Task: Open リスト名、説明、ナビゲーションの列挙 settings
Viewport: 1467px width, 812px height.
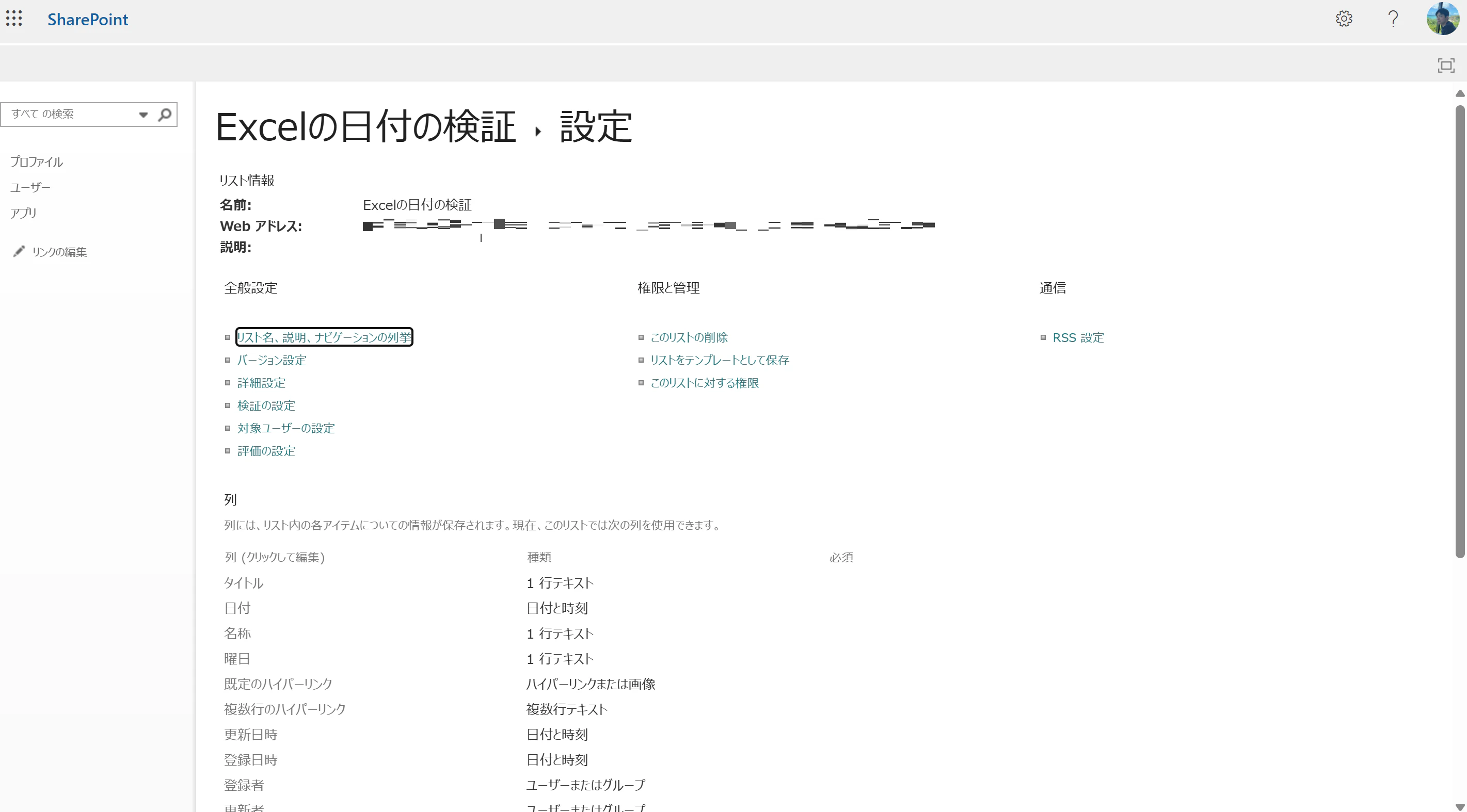Action: pyautogui.click(x=324, y=337)
